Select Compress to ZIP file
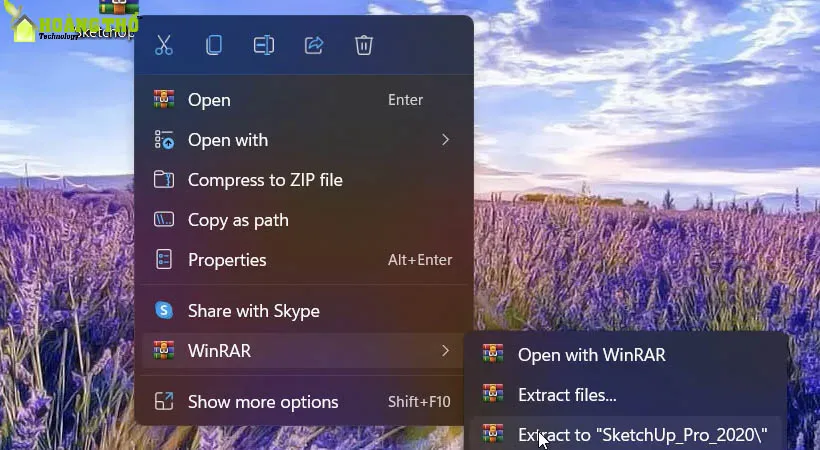 [303, 180]
